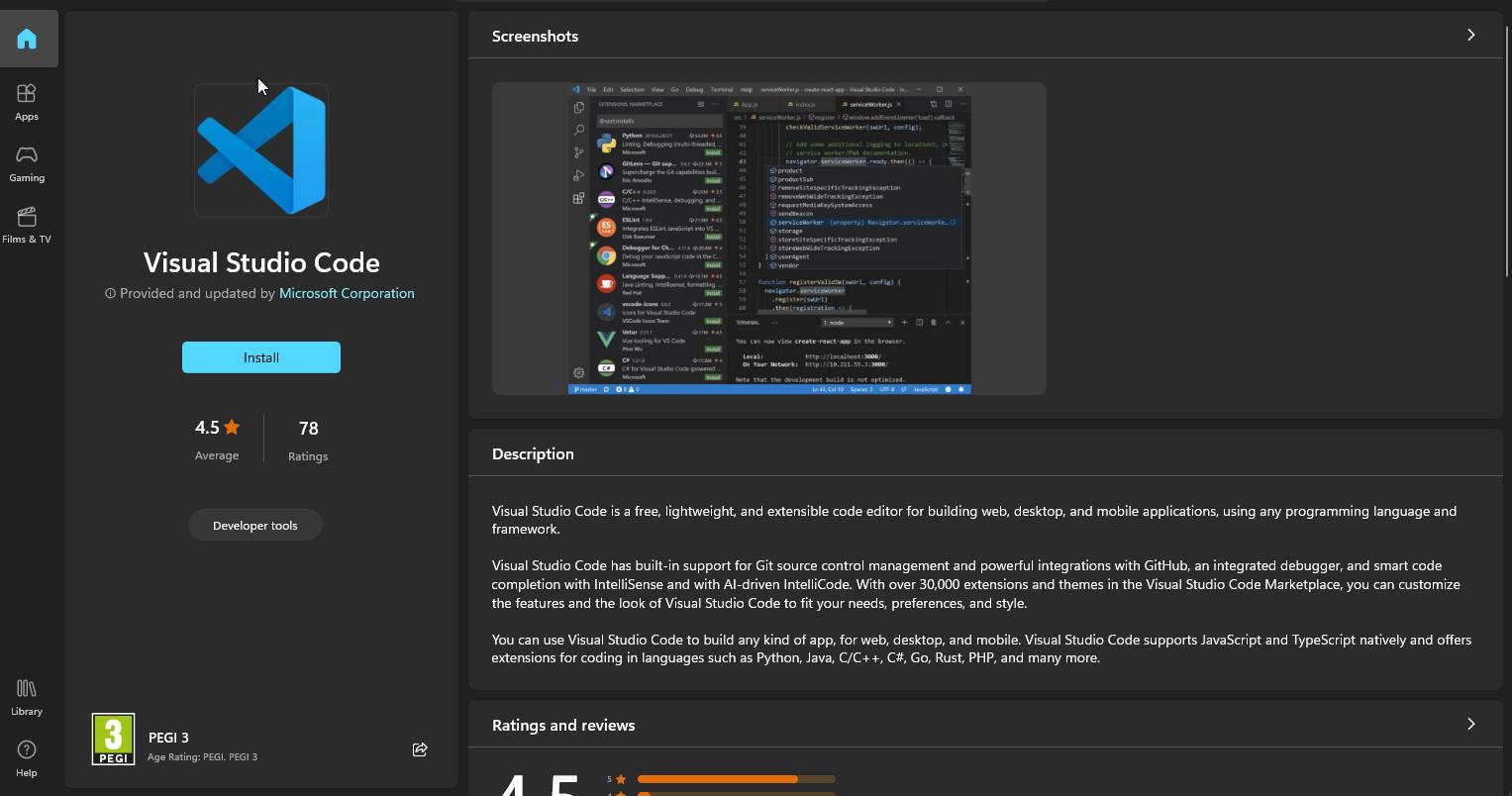Click the share icon near PEGI rating
The width and height of the screenshot is (1512, 796).
pos(420,749)
